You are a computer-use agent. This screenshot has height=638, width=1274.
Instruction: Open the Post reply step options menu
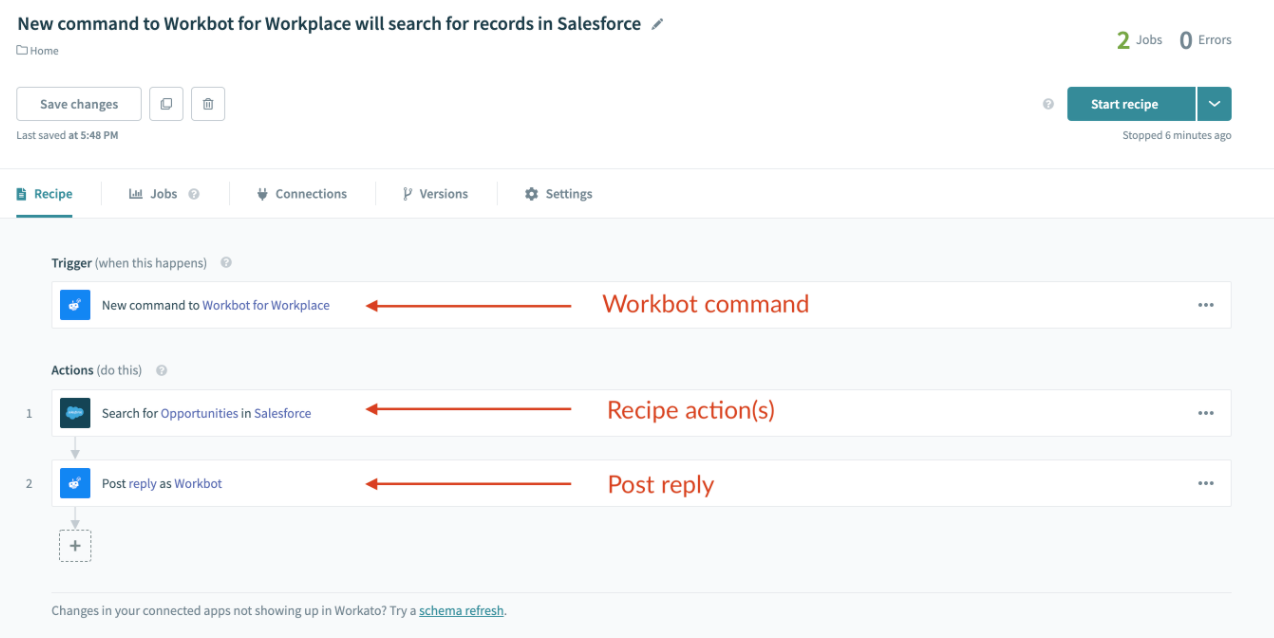coord(1206,483)
